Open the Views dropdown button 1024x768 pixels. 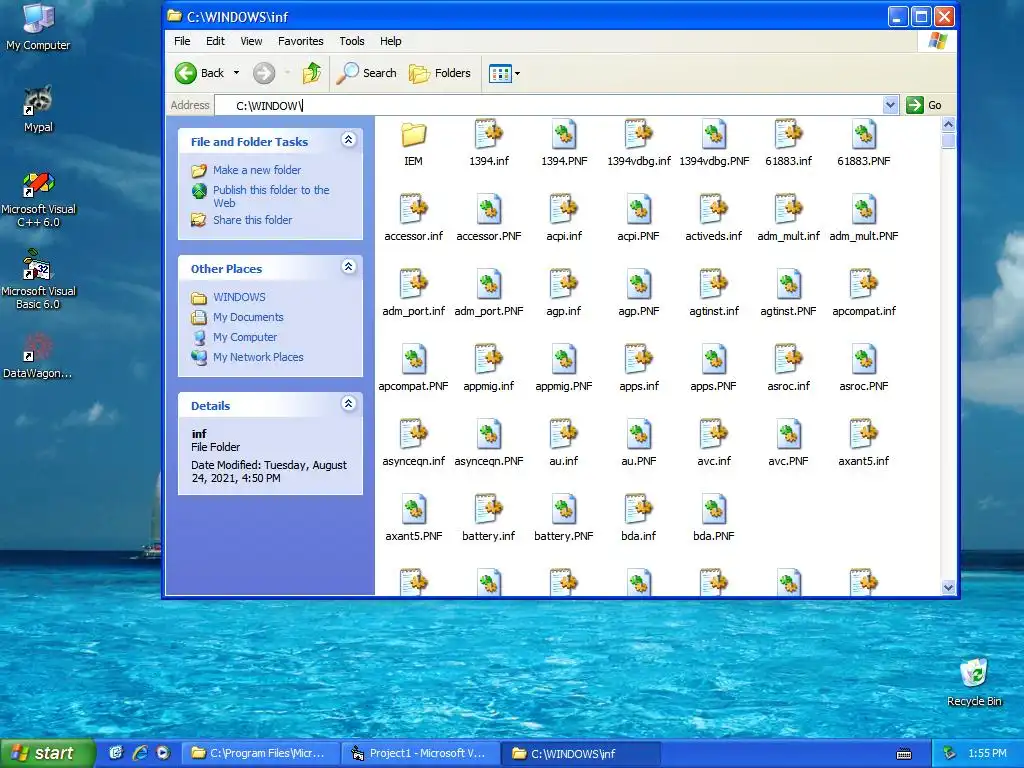[504, 73]
